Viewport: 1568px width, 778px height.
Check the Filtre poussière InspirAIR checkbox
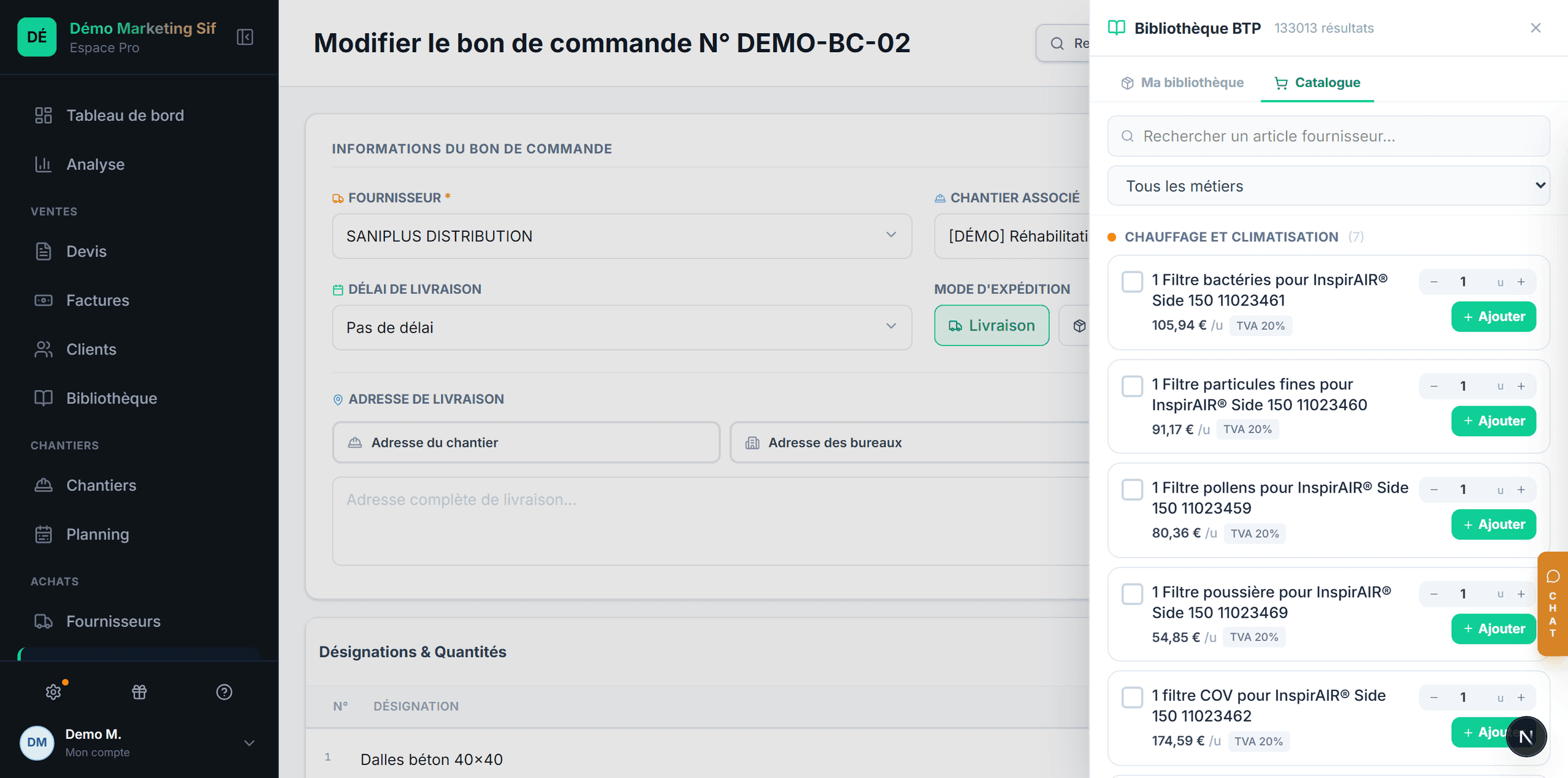pos(1132,594)
